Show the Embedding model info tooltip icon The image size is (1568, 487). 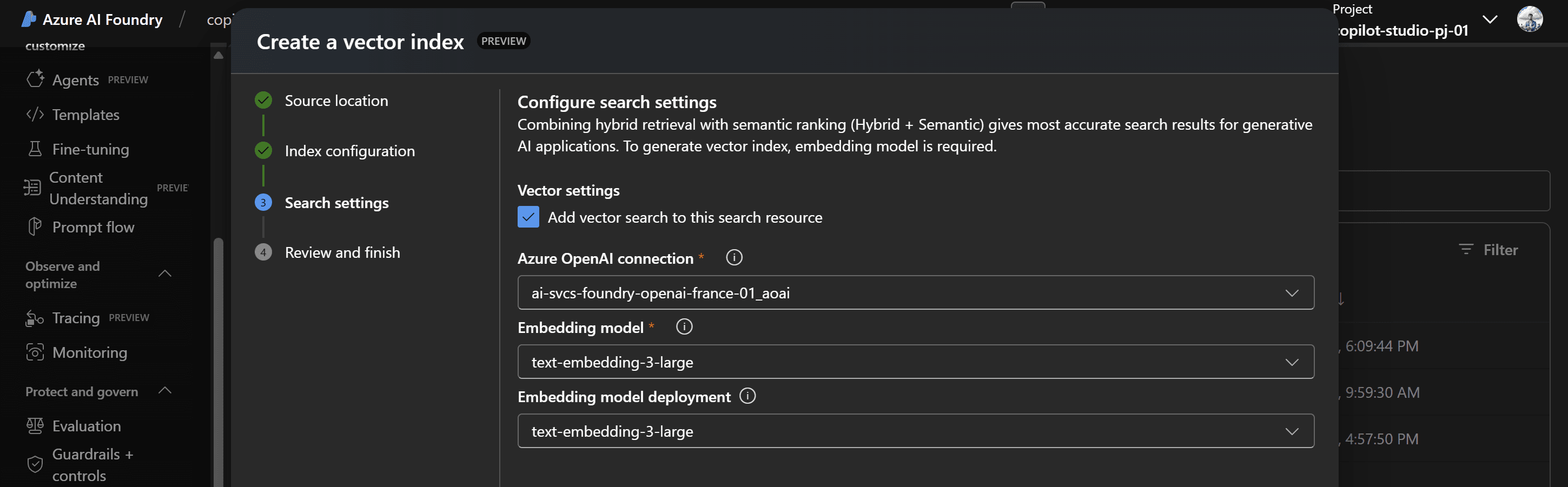click(x=684, y=327)
